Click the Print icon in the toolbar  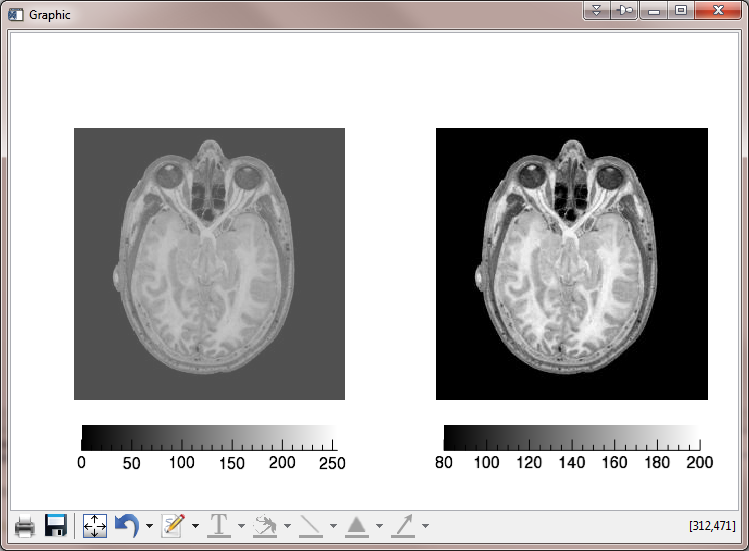tap(25, 526)
